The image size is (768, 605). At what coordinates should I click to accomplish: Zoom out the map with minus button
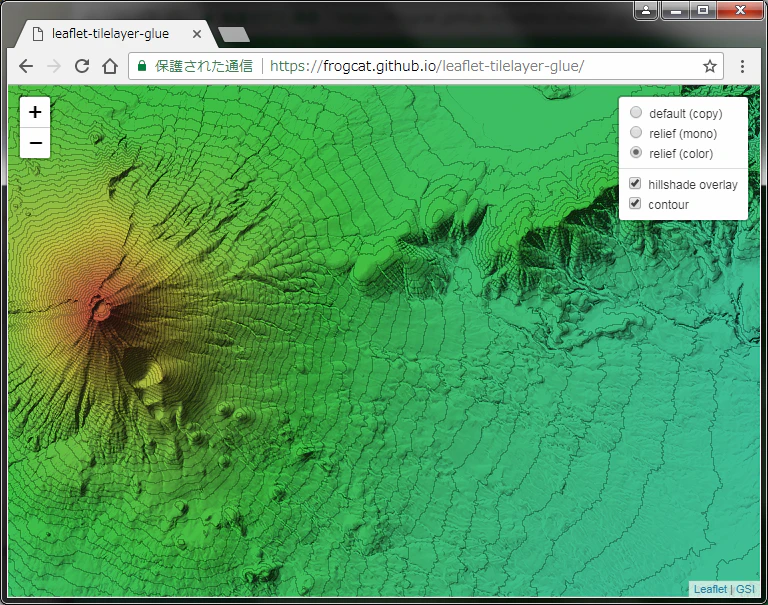pos(35,143)
